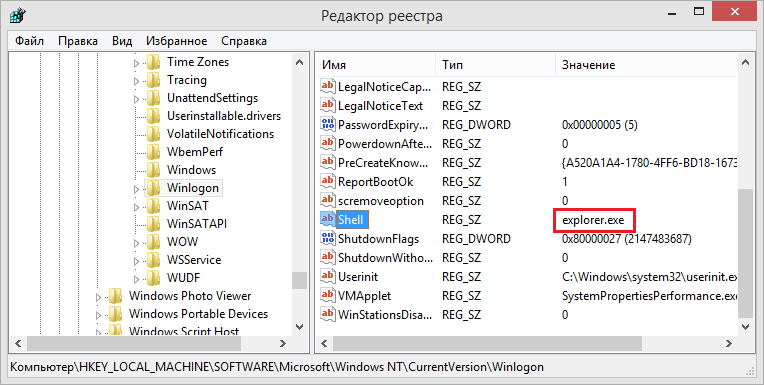Click the WinStationsDisa... string value icon

pos(327,314)
